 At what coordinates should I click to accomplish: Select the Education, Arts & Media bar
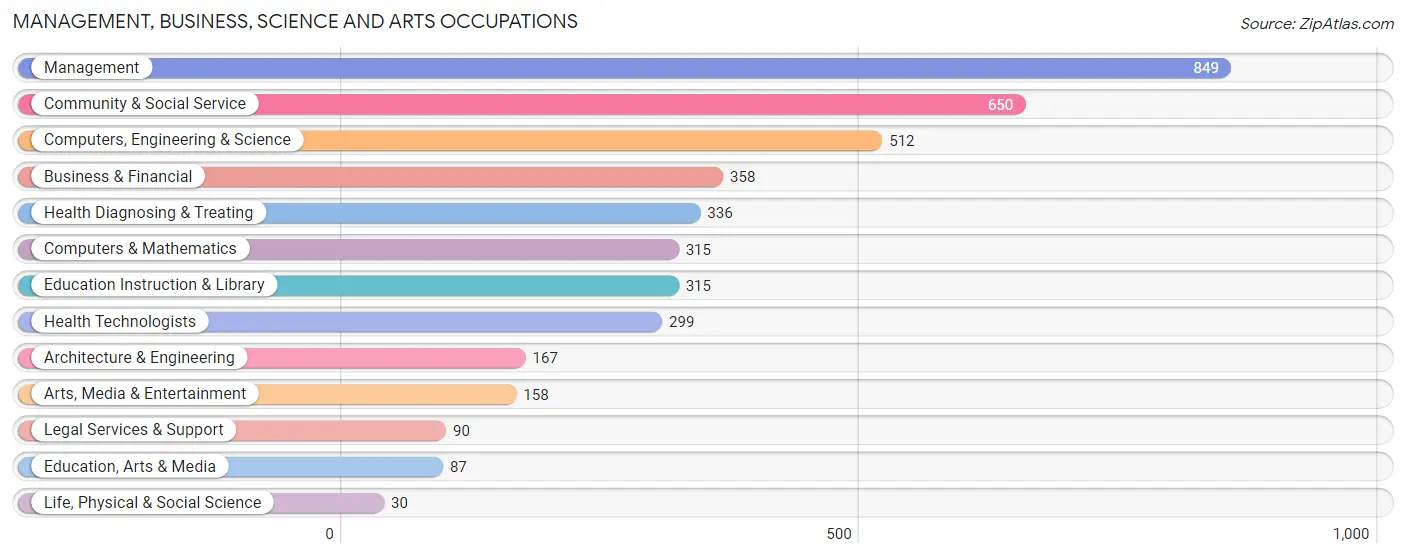(x=230, y=467)
